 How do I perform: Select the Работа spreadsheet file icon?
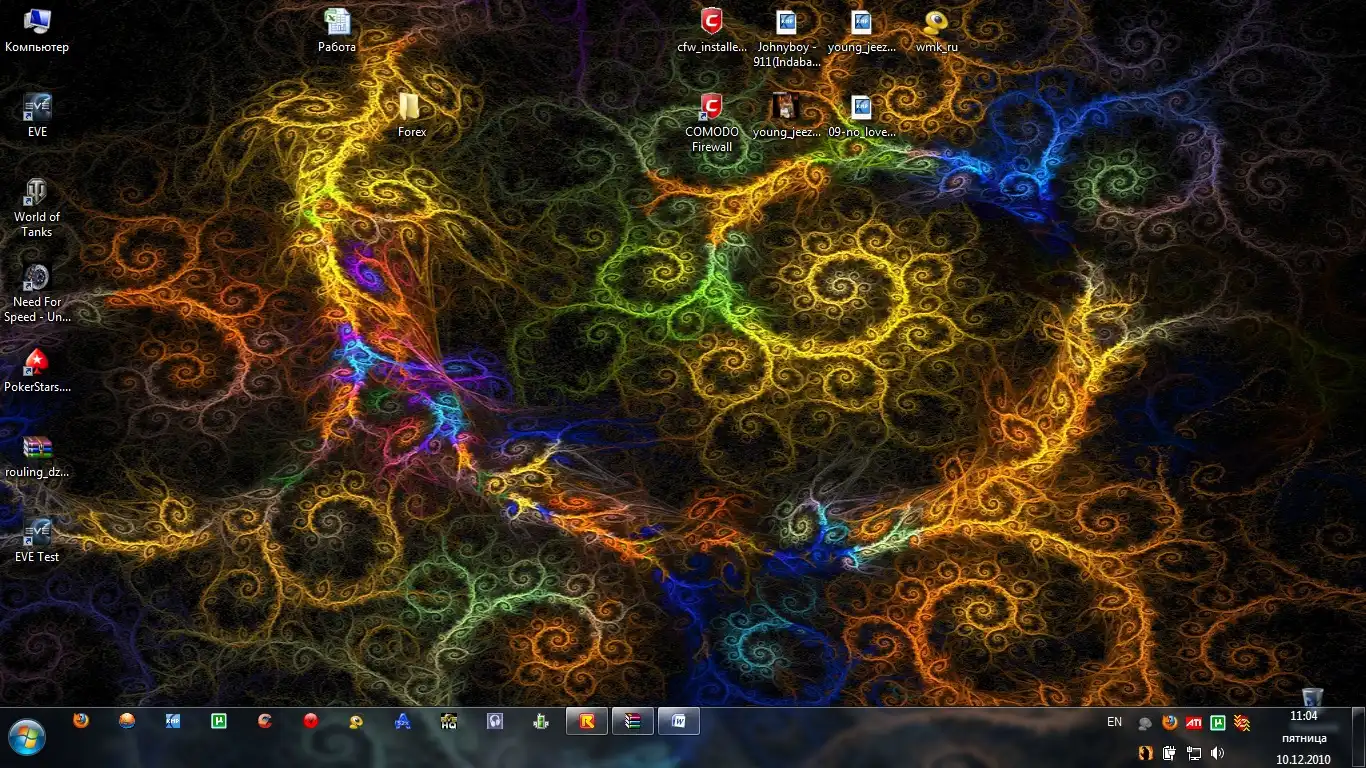pyautogui.click(x=337, y=22)
